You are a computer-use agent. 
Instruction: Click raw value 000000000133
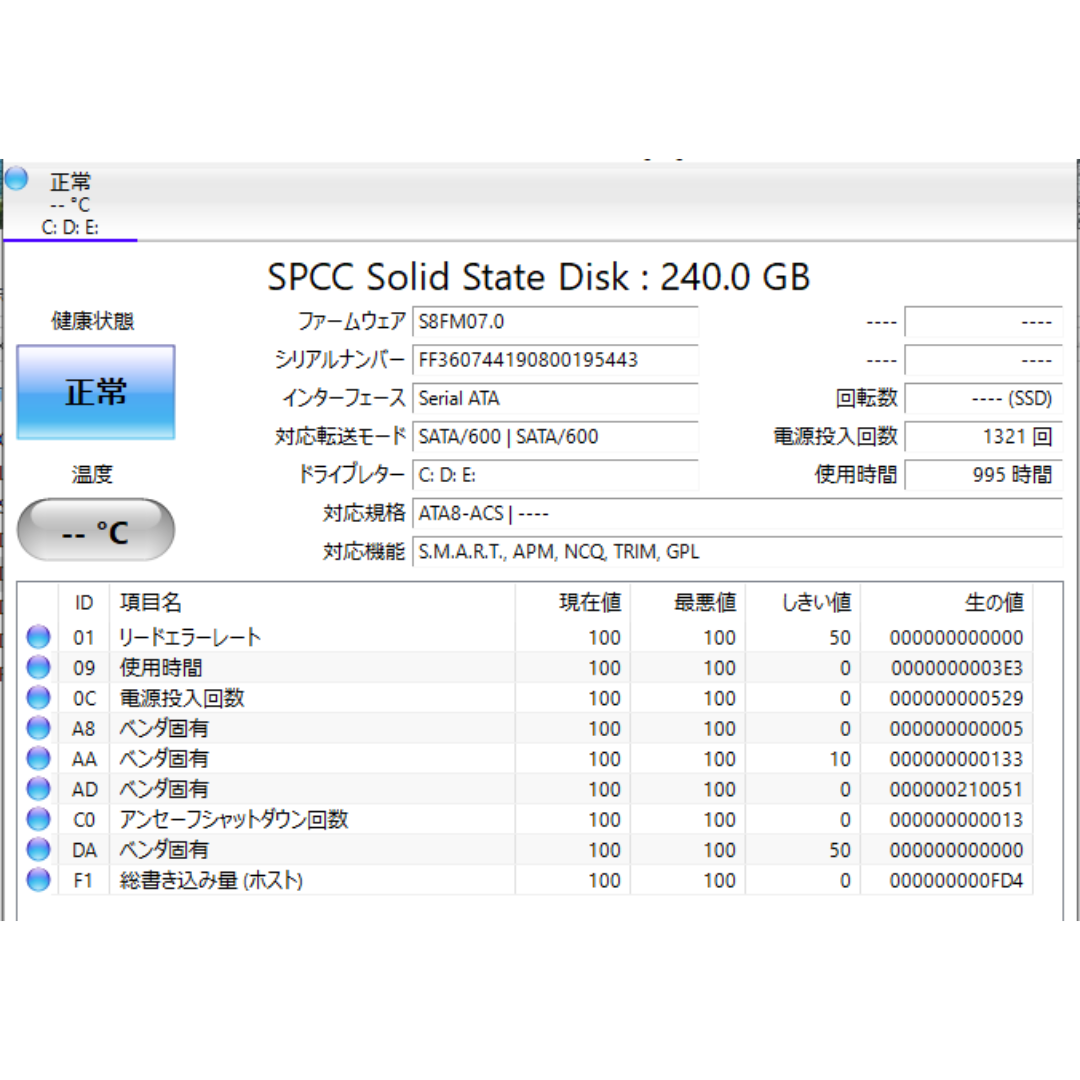coord(956,759)
